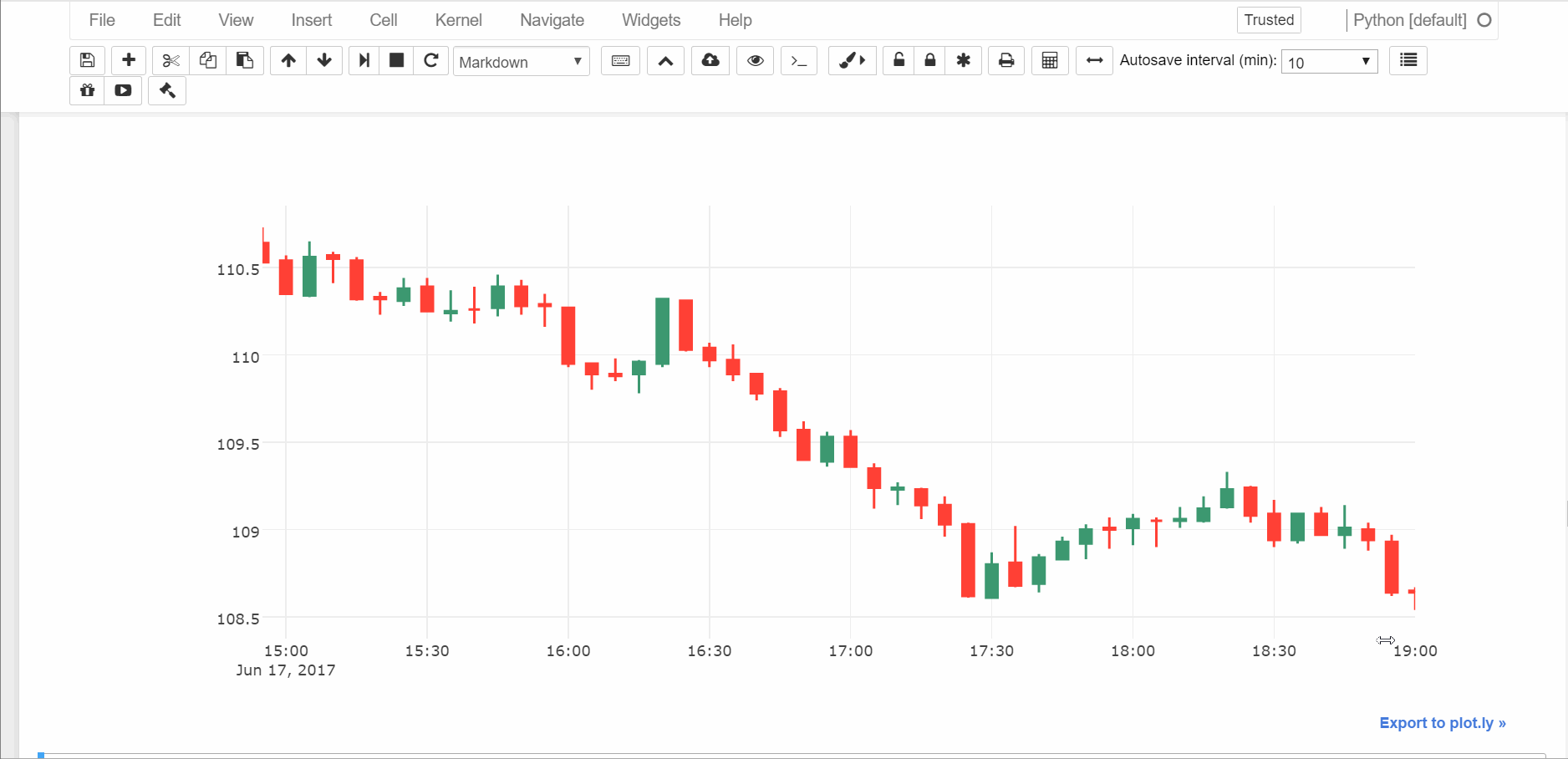This screenshot has height=759, width=1568.
Task: Toggle the eye visibility icon in the toolbar
Action: coord(756,60)
